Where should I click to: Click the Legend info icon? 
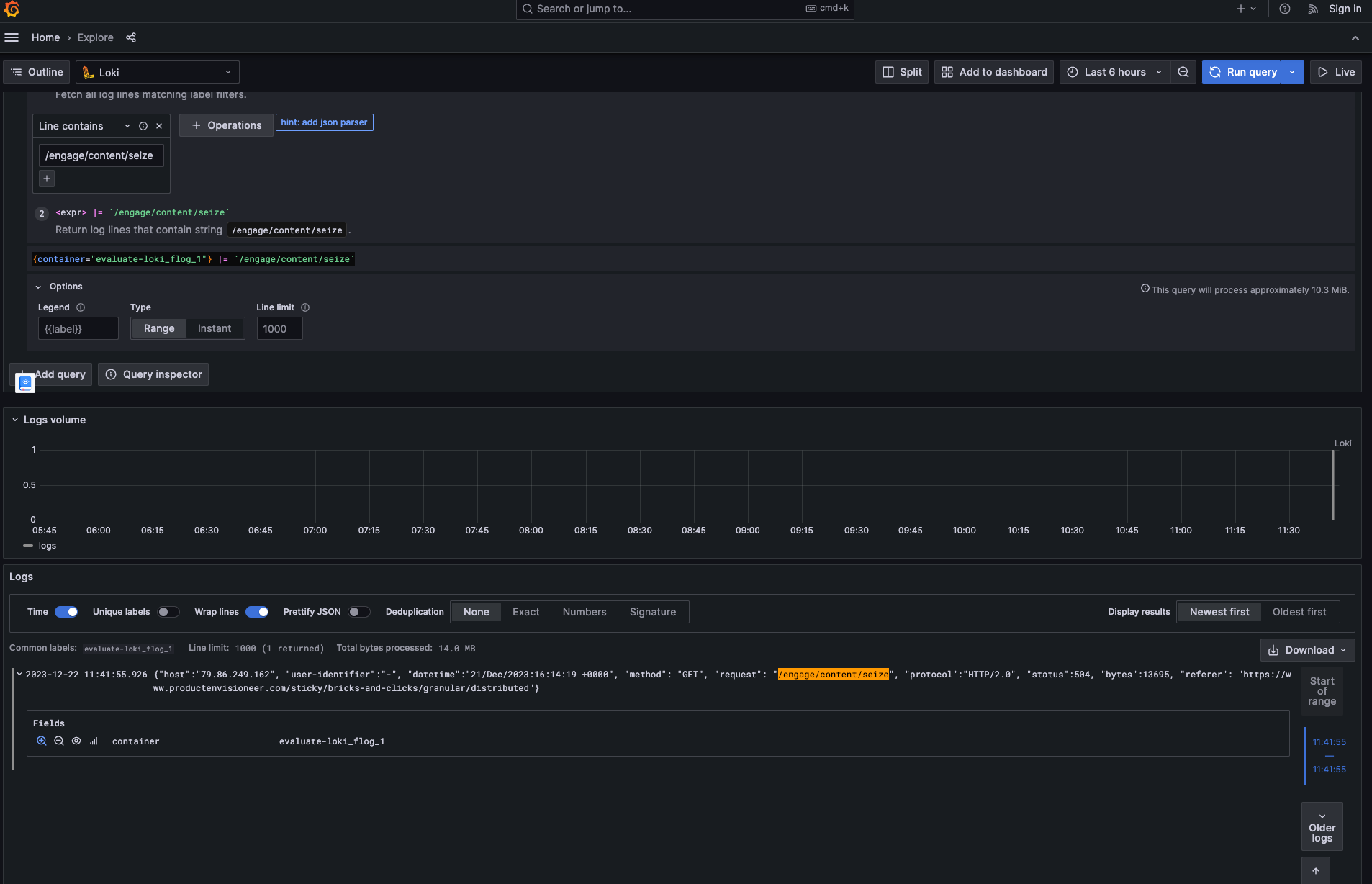(x=81, y=307)
